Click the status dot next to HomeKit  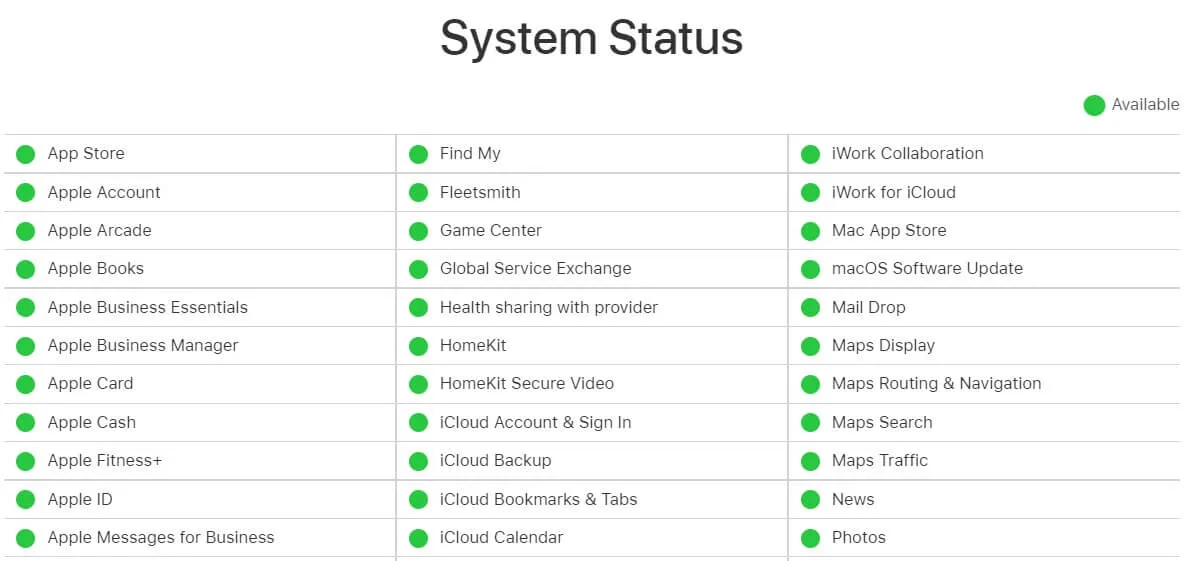tap(419, 346)
